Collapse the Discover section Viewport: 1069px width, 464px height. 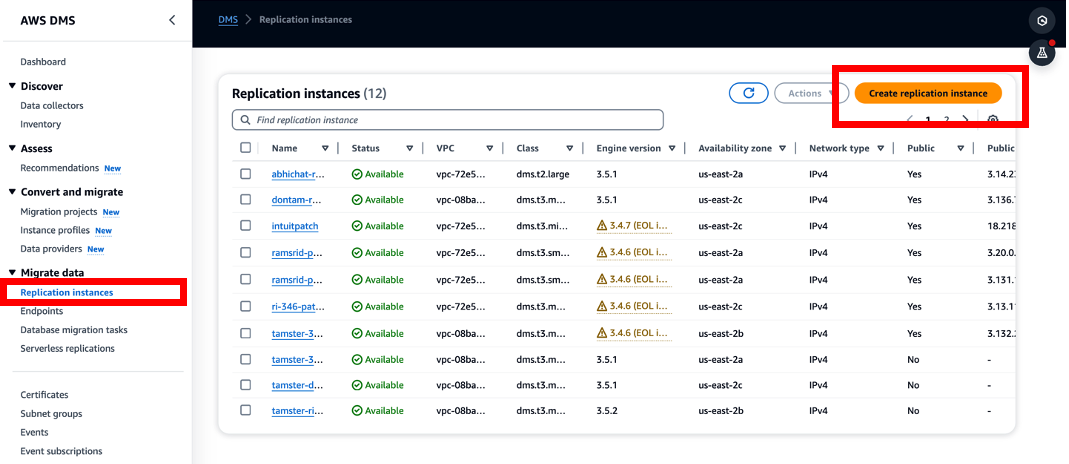click(12, 87)
